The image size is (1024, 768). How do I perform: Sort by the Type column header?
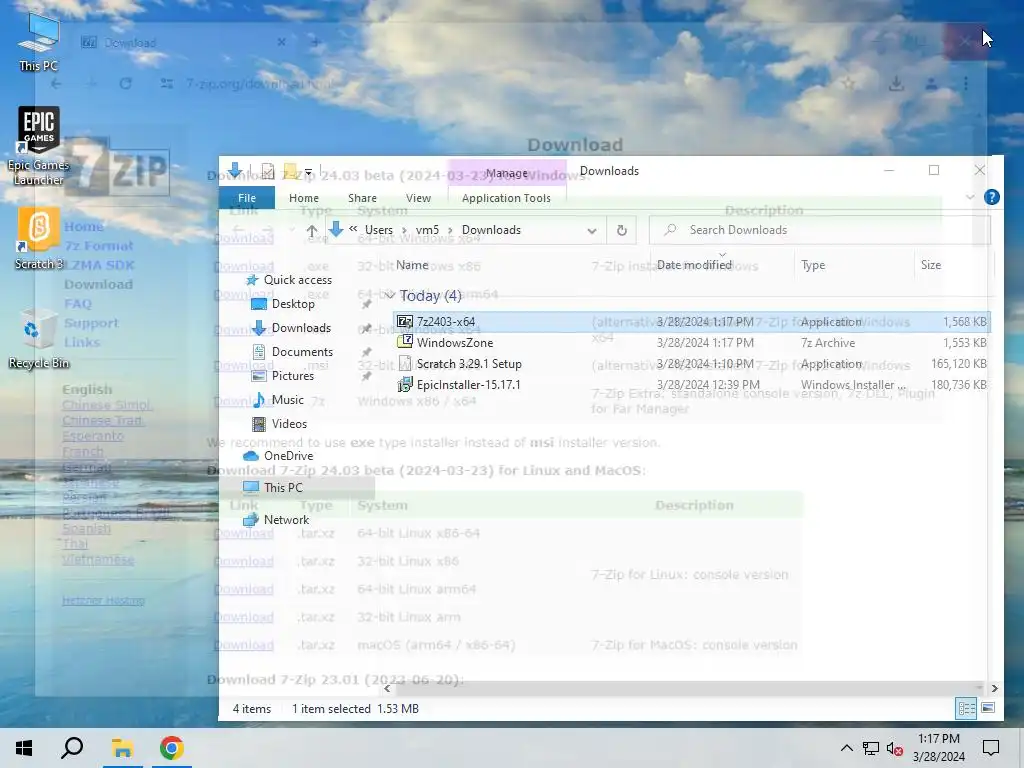[813, 265]
